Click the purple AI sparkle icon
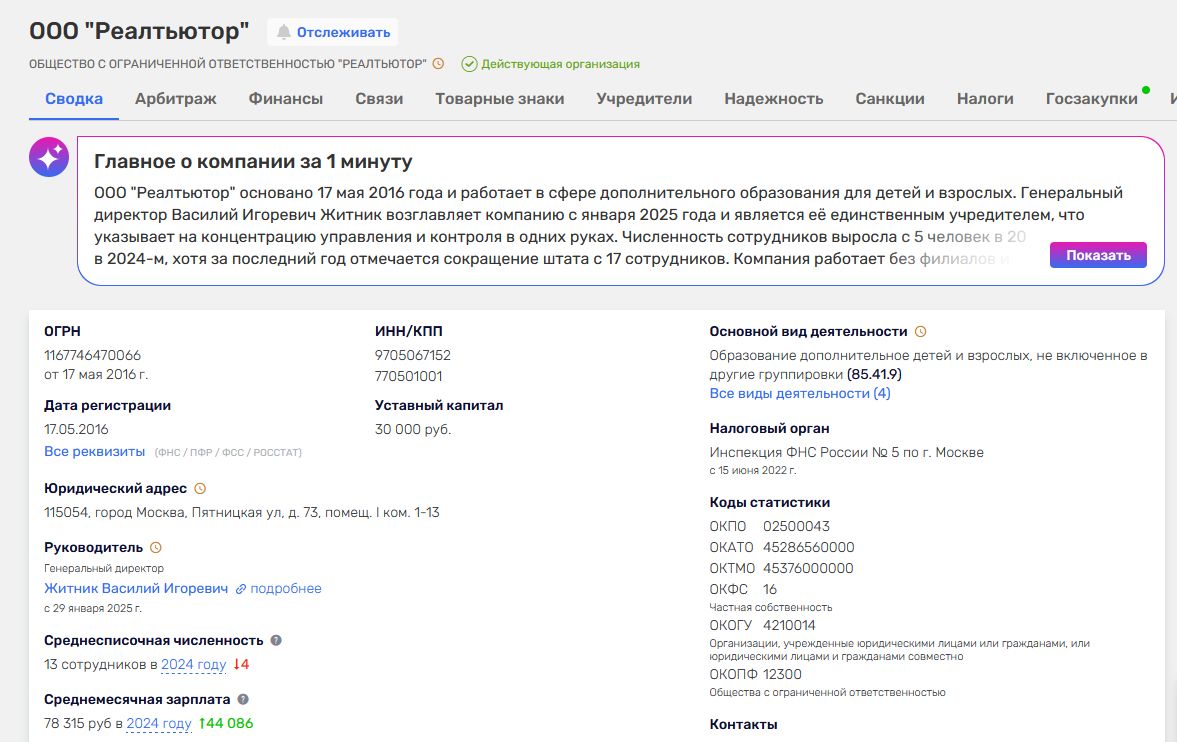This screenshot has height=742, width=1177. click(x=49, y=158)
